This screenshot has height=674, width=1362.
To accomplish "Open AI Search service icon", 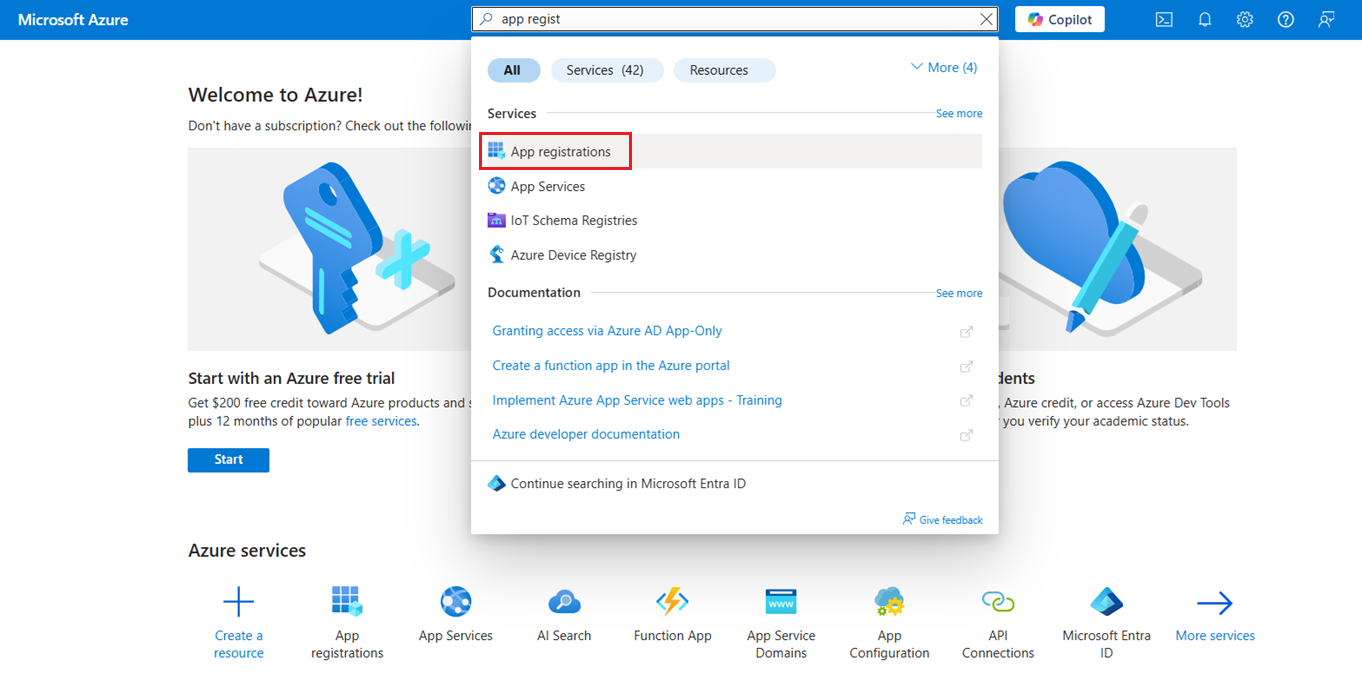I will (564, 601).
